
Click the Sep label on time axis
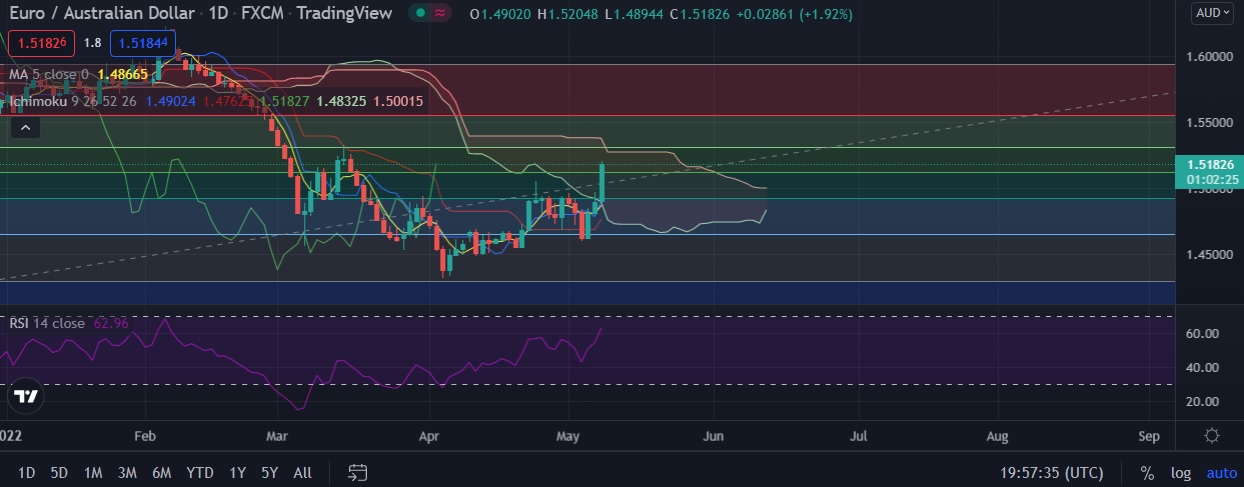[x=1149, y=436]
